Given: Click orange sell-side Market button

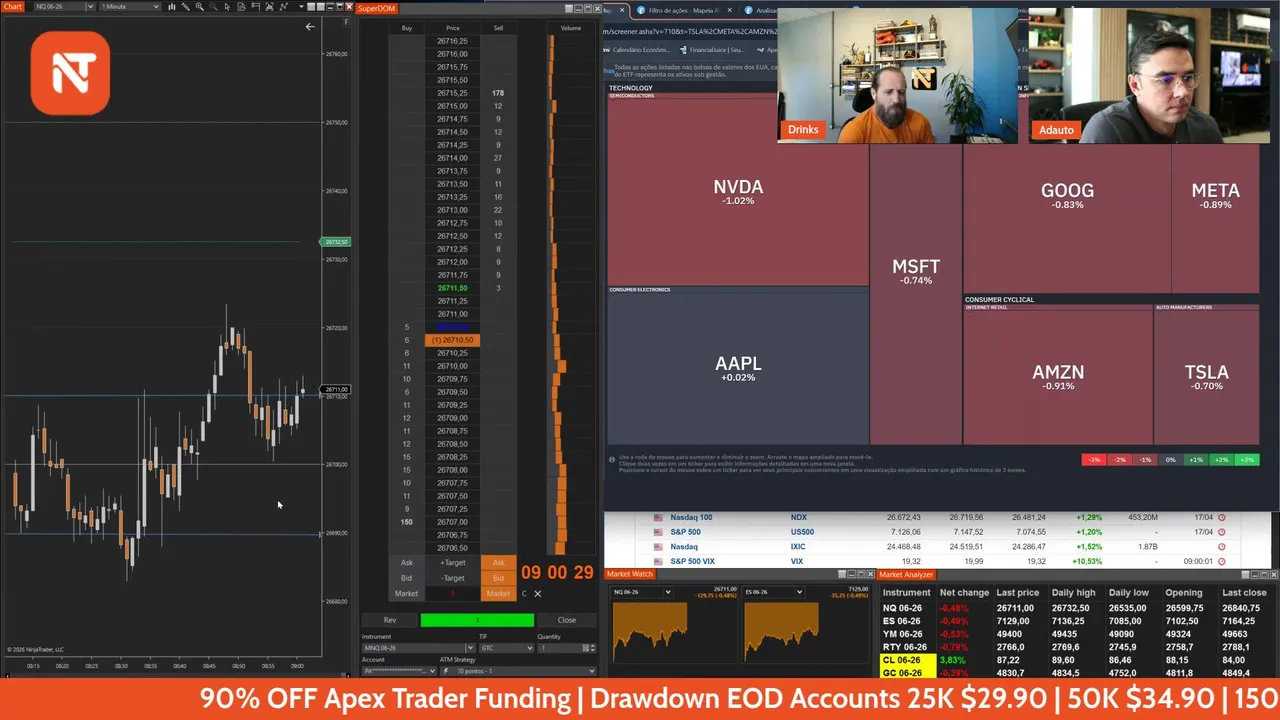Looking at the screenshot, I should click(x=498, y=594).
